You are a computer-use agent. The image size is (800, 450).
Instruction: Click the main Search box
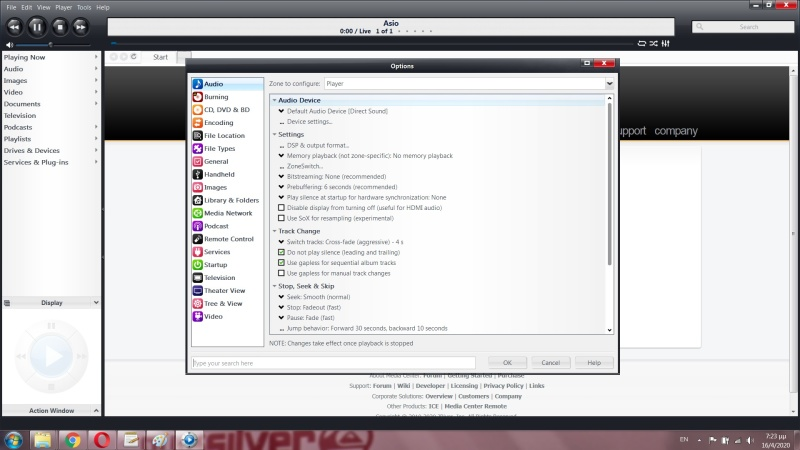point(743,27)
